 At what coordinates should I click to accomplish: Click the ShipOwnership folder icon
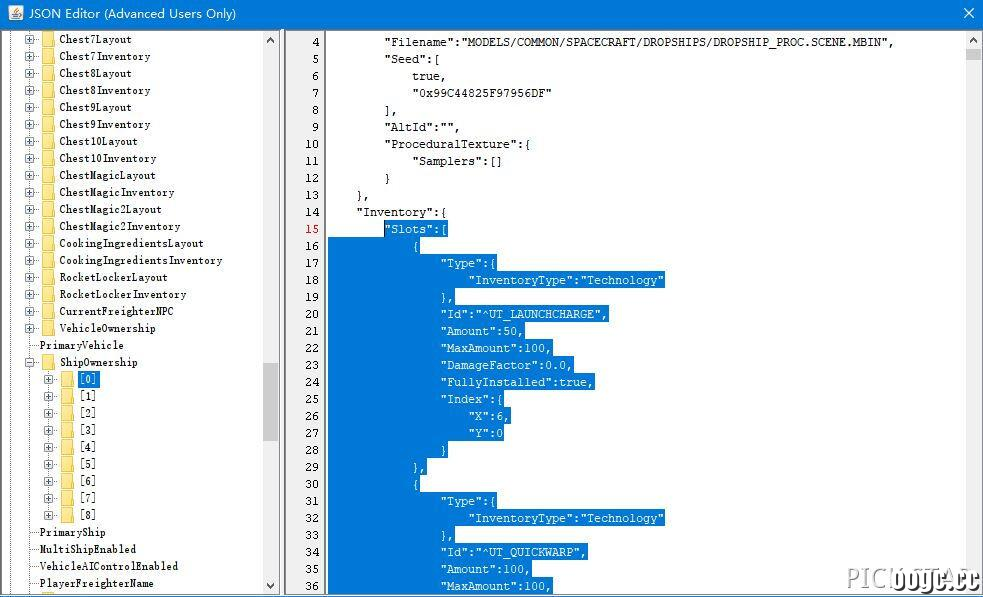tap(48, 362)
